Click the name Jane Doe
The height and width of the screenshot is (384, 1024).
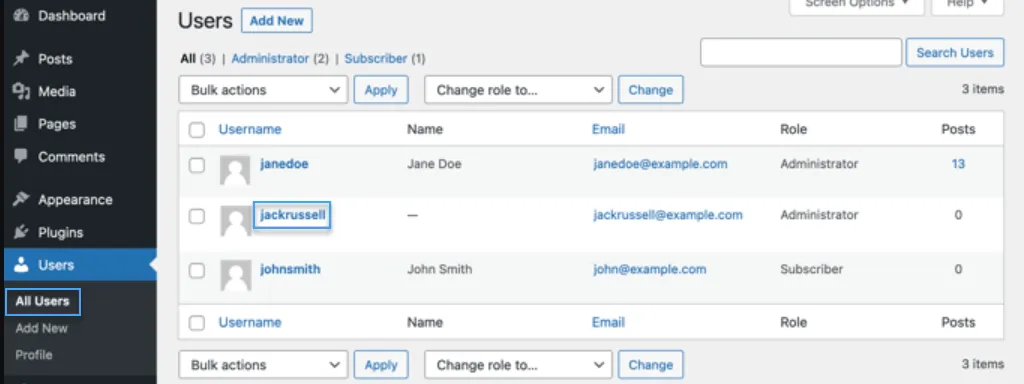click(x=434, y=164)
